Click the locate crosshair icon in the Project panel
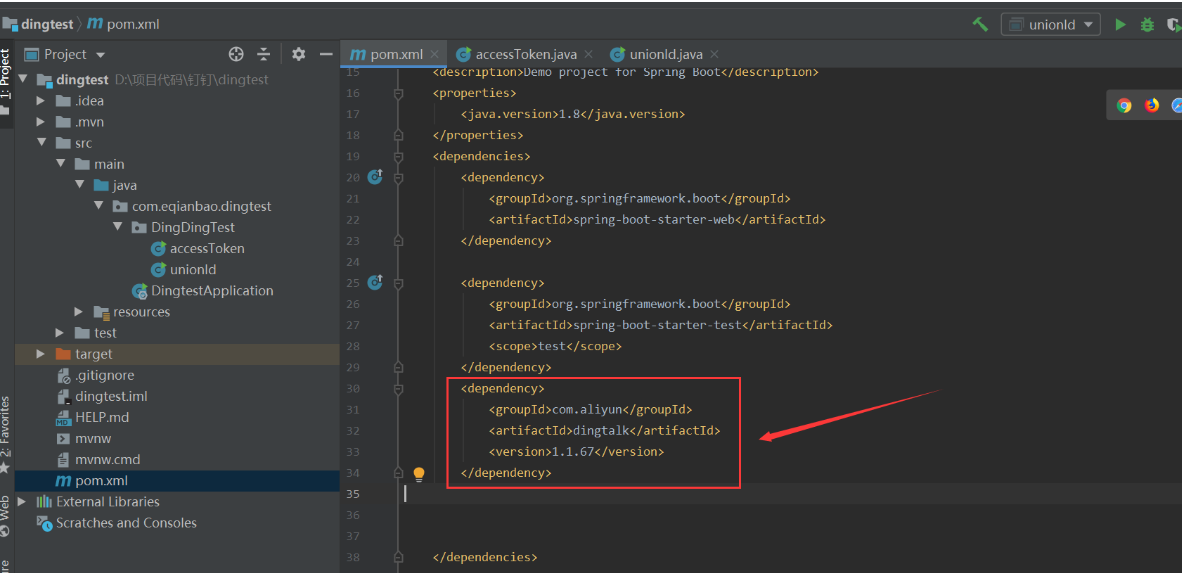Viewport: 1182px width, 573px height. coord(236,54)
